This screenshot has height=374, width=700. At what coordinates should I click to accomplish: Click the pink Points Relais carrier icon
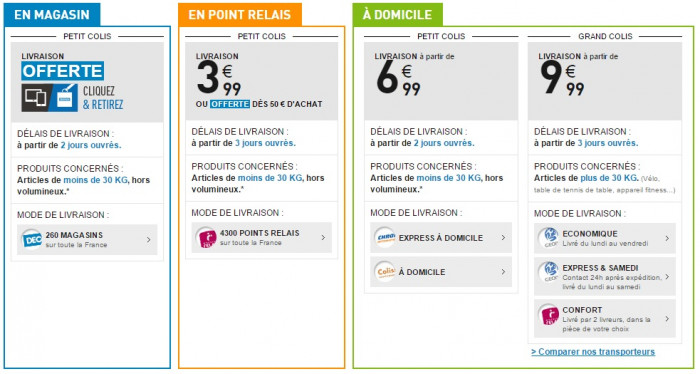206,237
